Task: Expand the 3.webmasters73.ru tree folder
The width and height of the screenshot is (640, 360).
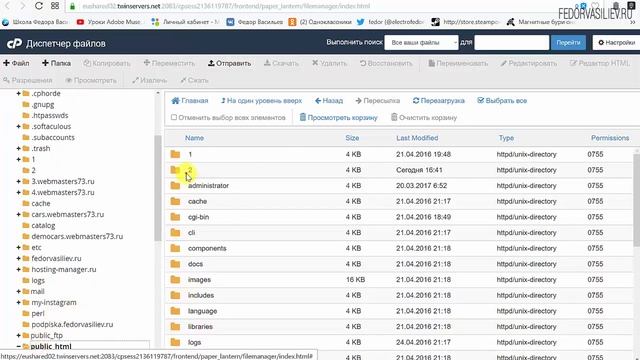Action: coord(18,181)
